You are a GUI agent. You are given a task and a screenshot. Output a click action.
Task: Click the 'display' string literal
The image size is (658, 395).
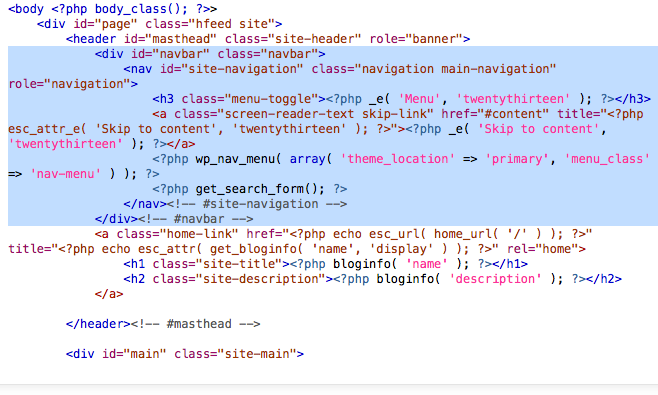click(x=401, y=250)
